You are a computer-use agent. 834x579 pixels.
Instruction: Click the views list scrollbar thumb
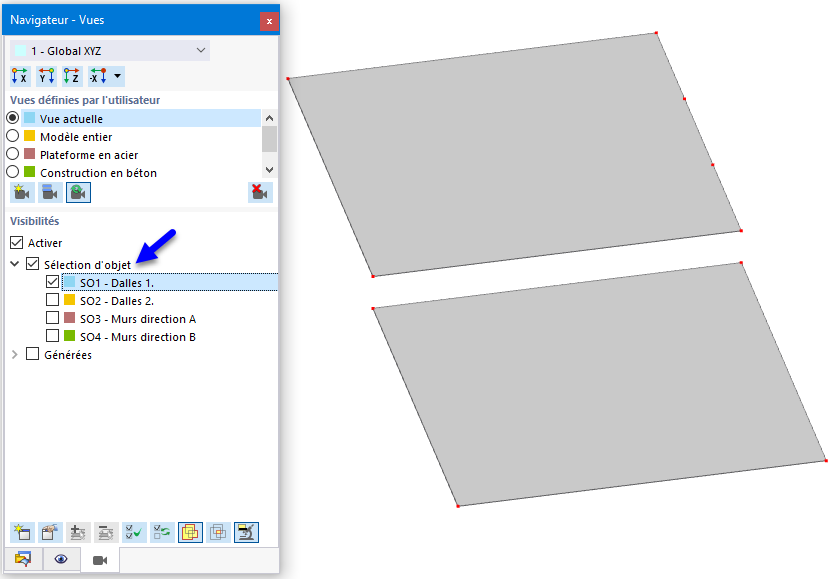point(270,138)
